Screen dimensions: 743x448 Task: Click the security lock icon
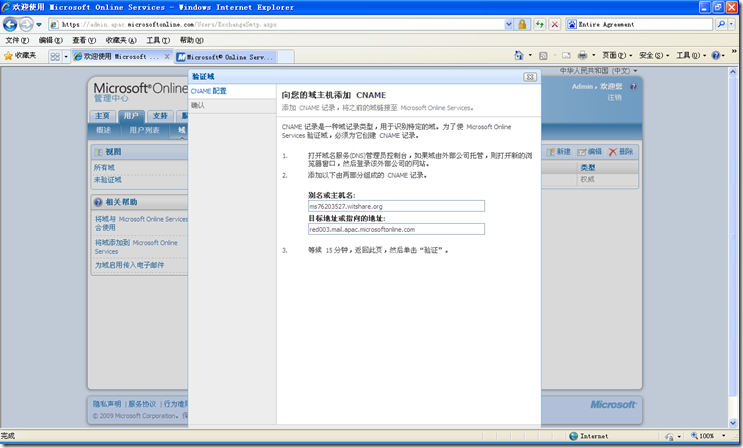(x=522, y=24)
